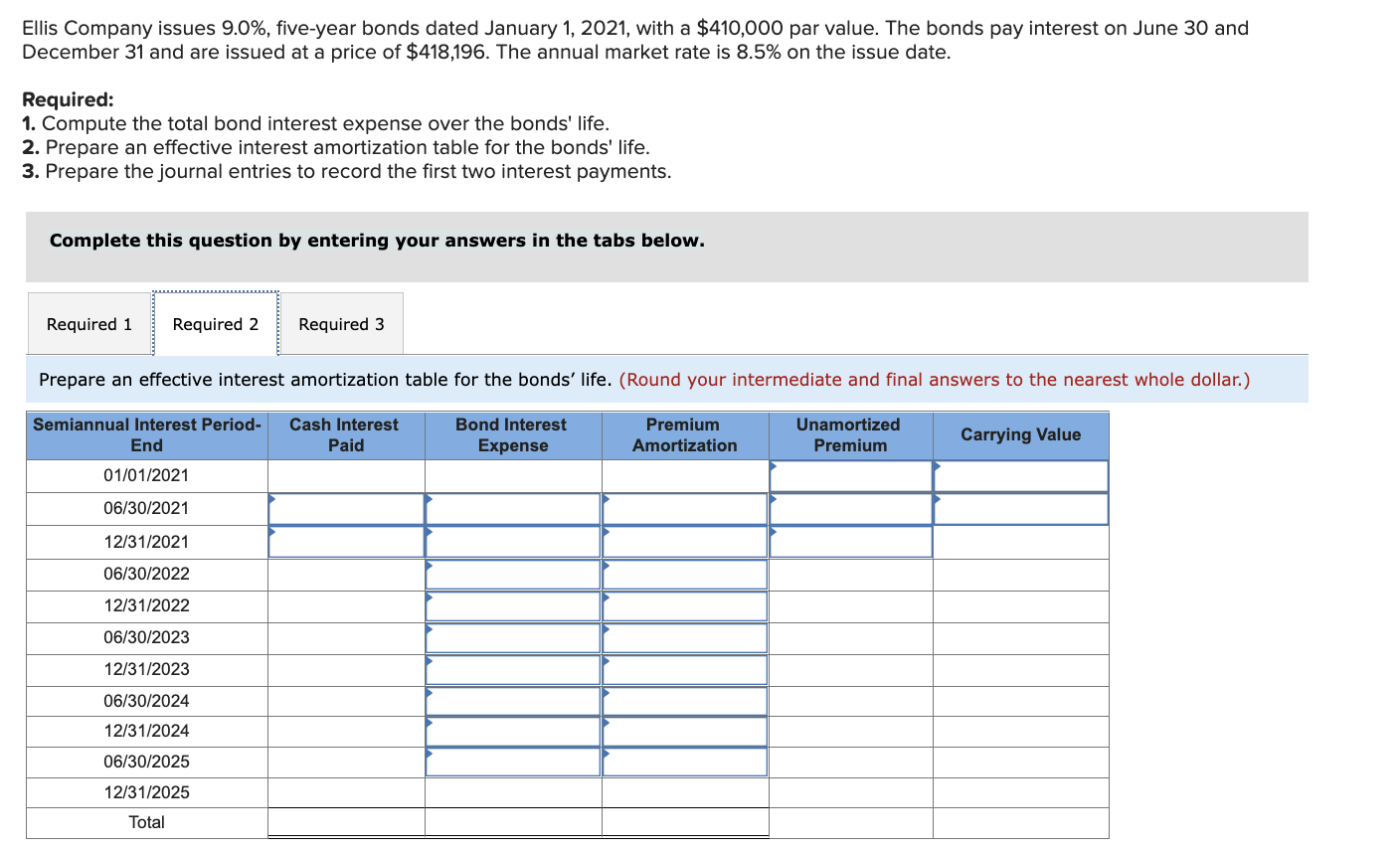Viewport: 1400px width, 851px height.
Task: Open the Required 3 tab
Action: pos(341,324)
